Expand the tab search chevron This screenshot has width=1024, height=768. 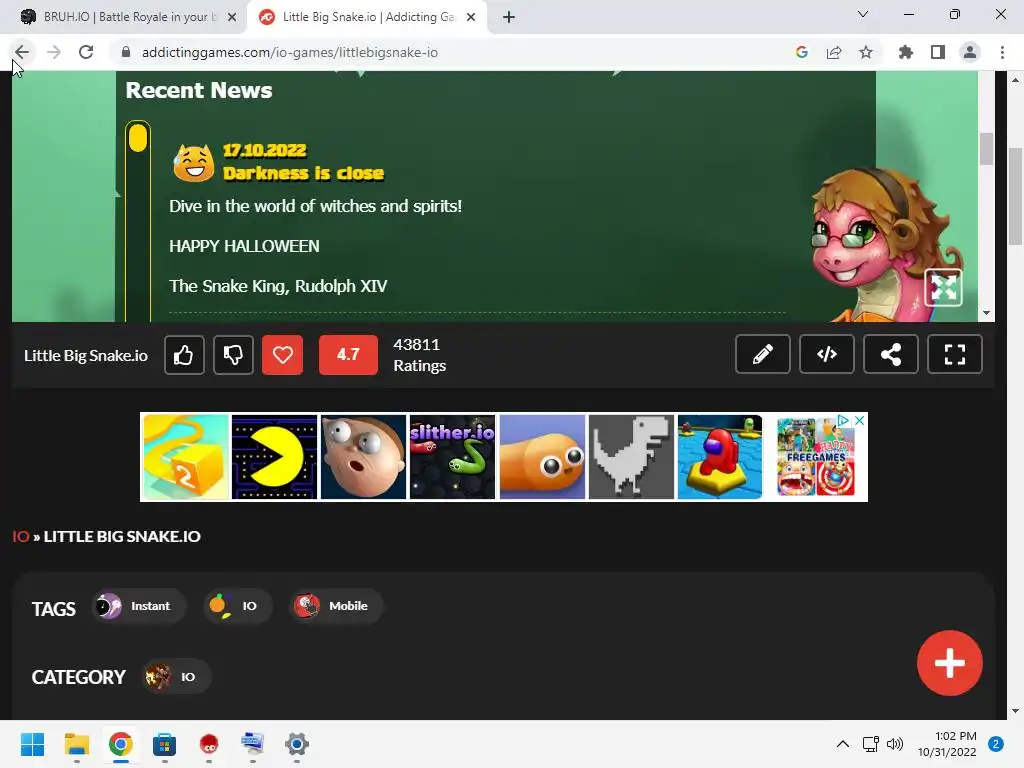[863, 14]
